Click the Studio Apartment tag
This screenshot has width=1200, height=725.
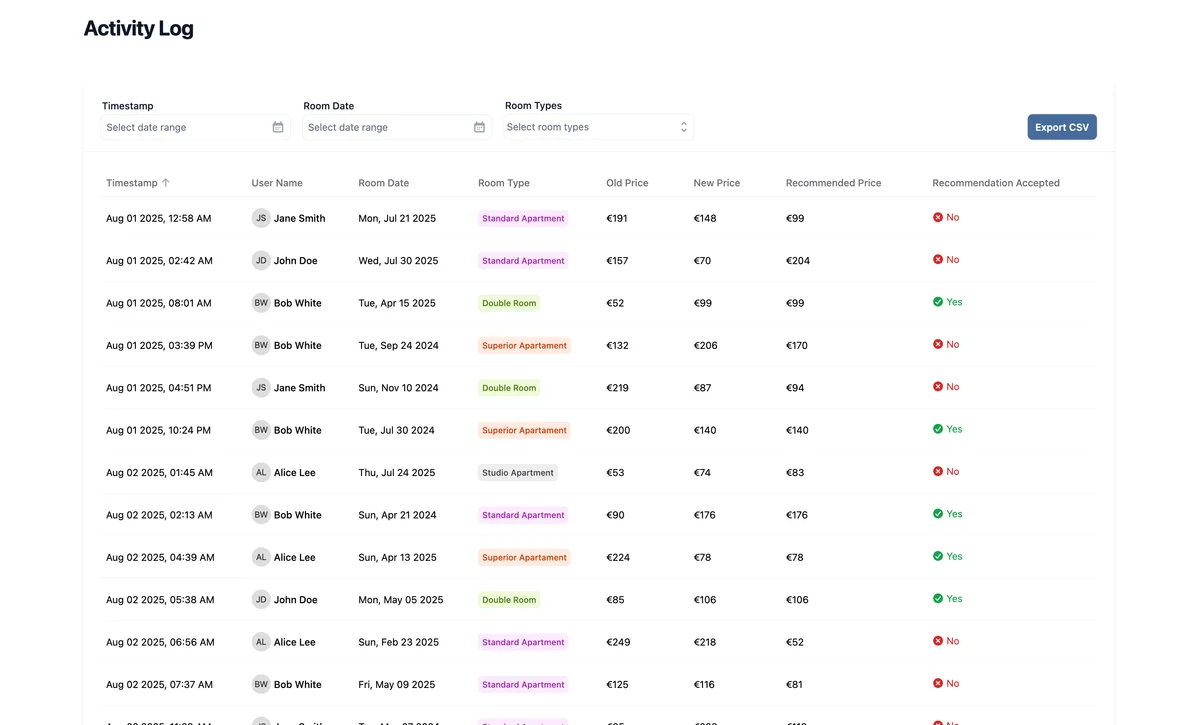[x=517, y=473]
